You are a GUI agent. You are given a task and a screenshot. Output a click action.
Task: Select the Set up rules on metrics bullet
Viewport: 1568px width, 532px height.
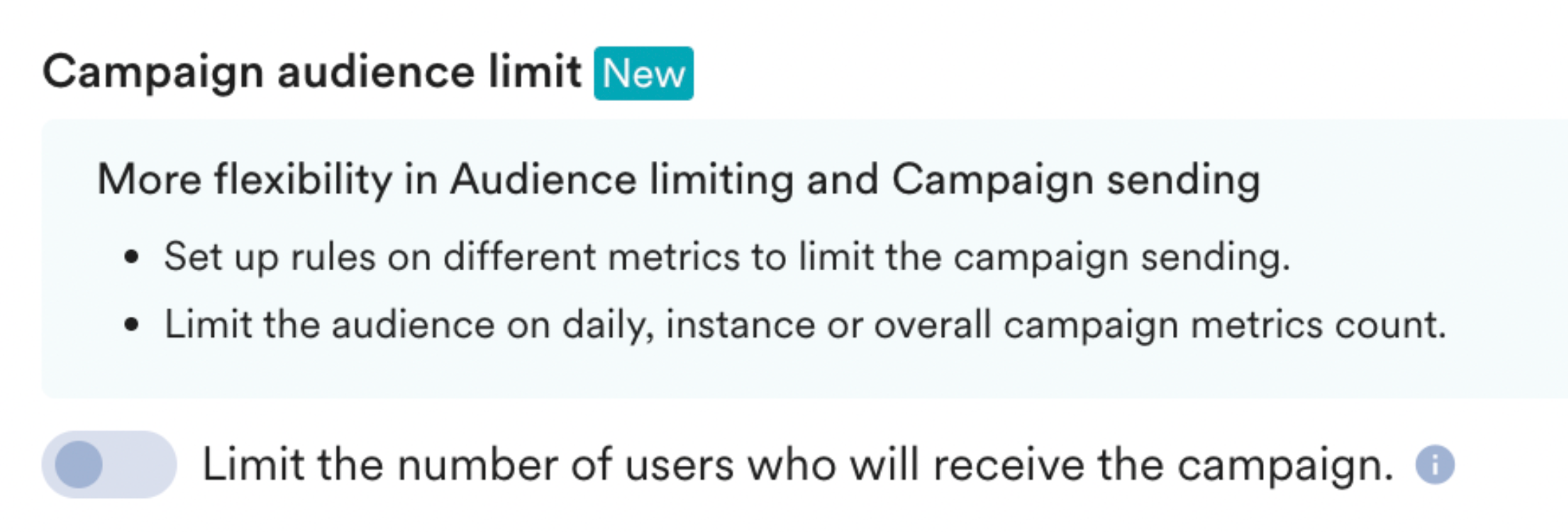pyautogui.click(x=727, y=257)
